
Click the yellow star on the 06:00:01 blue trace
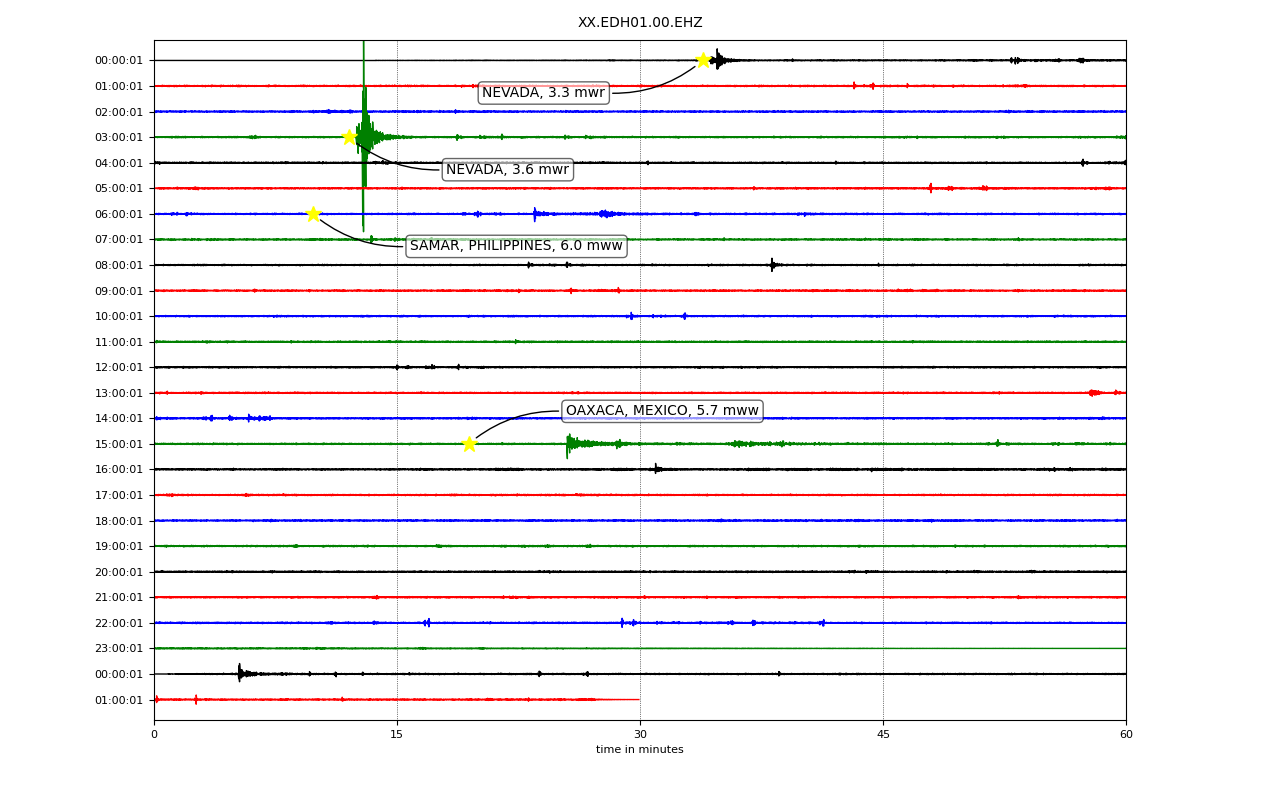click(313, 214)
